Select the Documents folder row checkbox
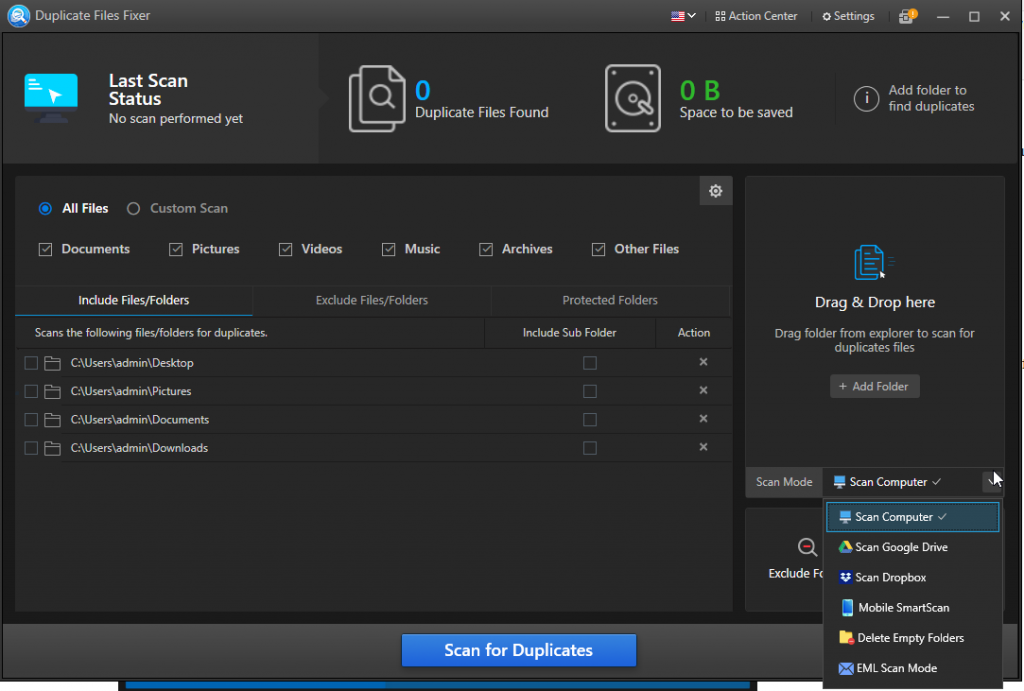 (31, 419)
